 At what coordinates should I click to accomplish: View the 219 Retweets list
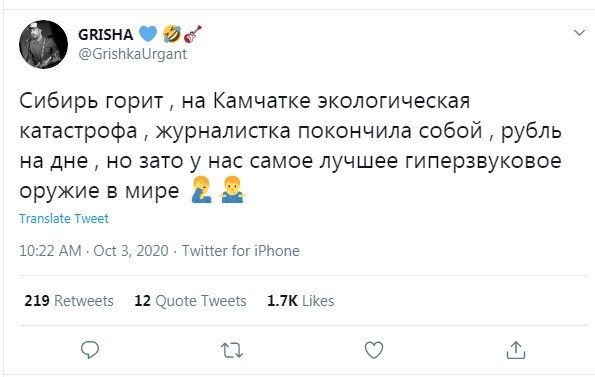(69, 301)
